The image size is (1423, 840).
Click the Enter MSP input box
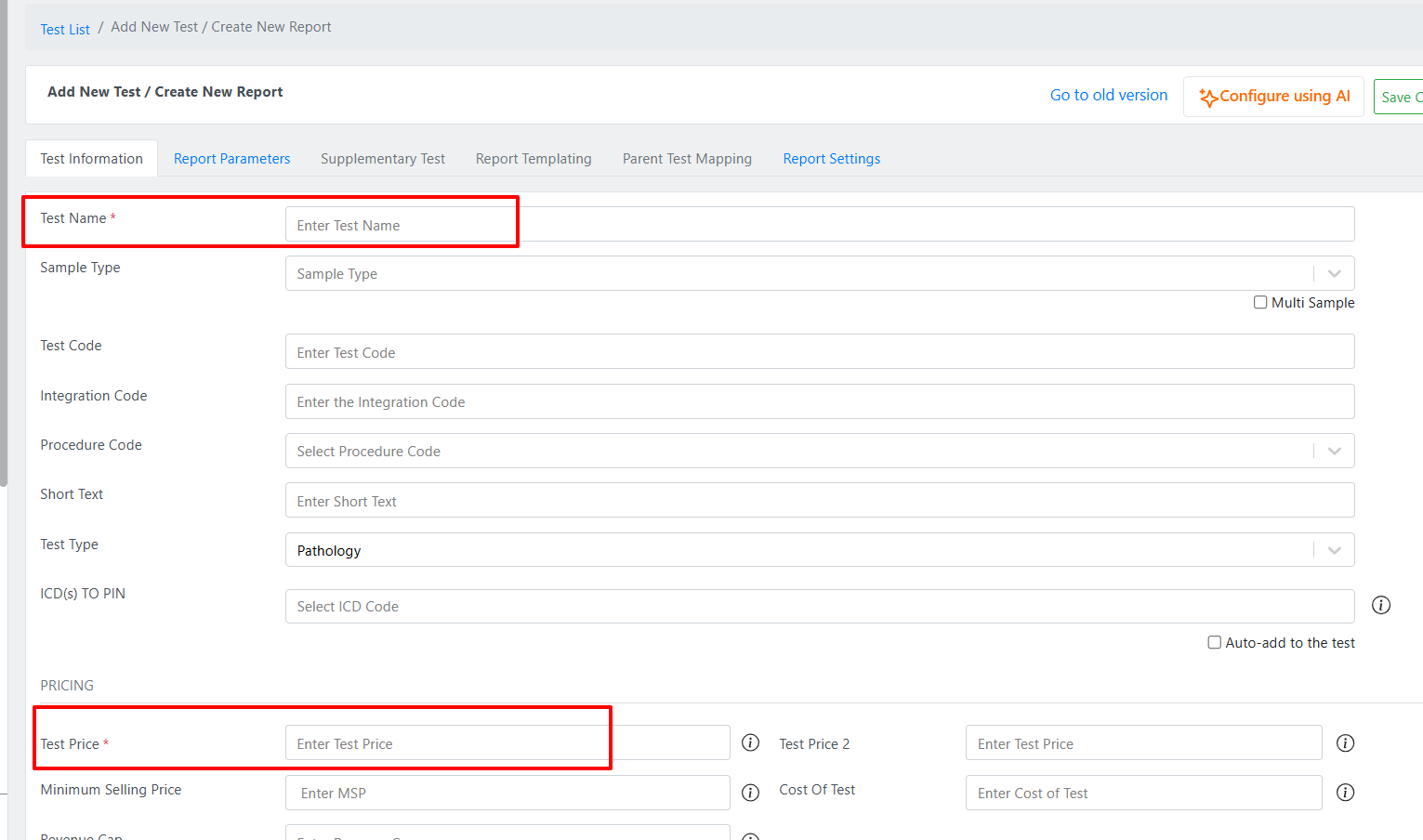click(507, 793)
